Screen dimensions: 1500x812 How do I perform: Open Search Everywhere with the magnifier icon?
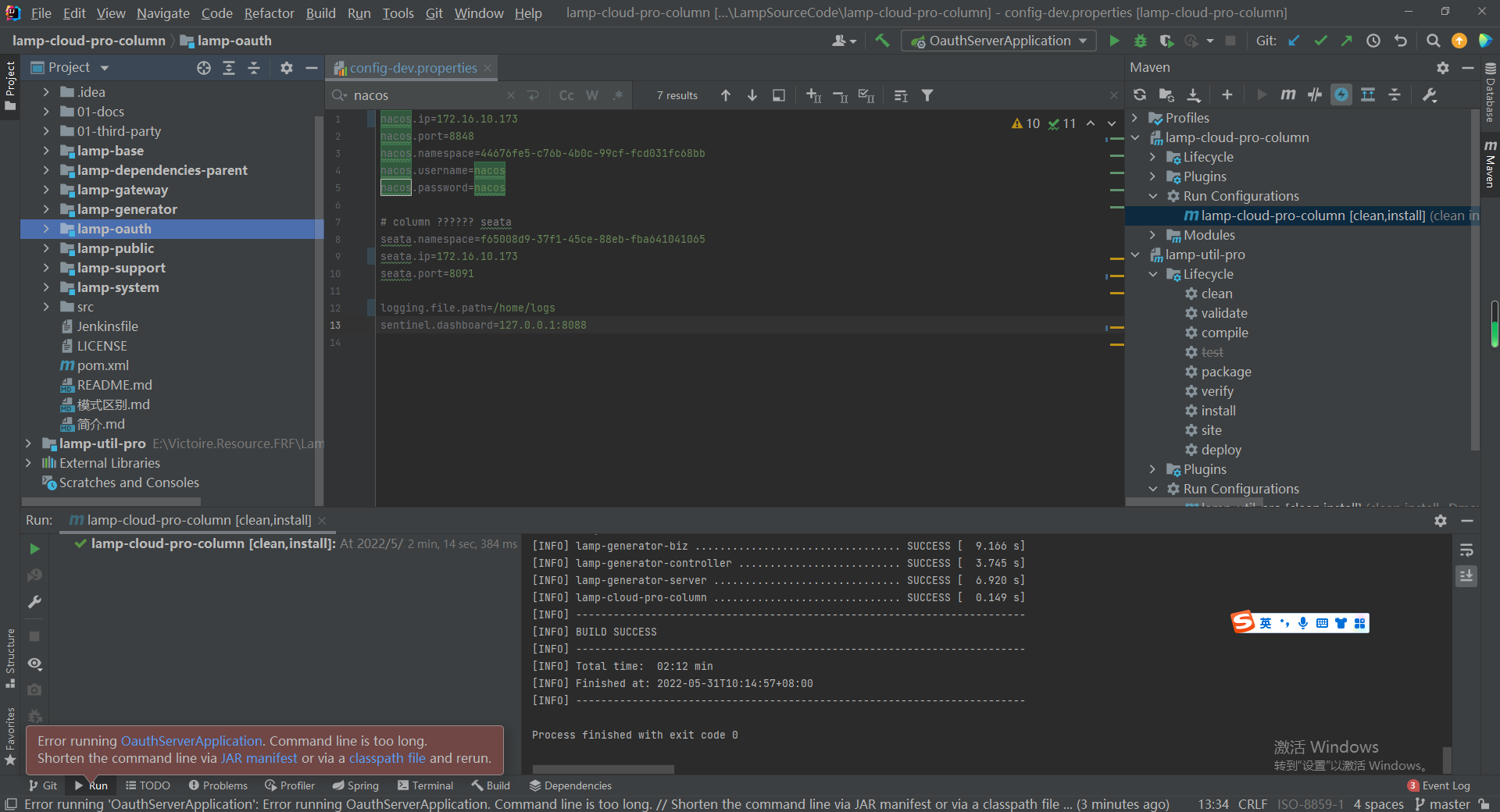tap(1434, 41)
